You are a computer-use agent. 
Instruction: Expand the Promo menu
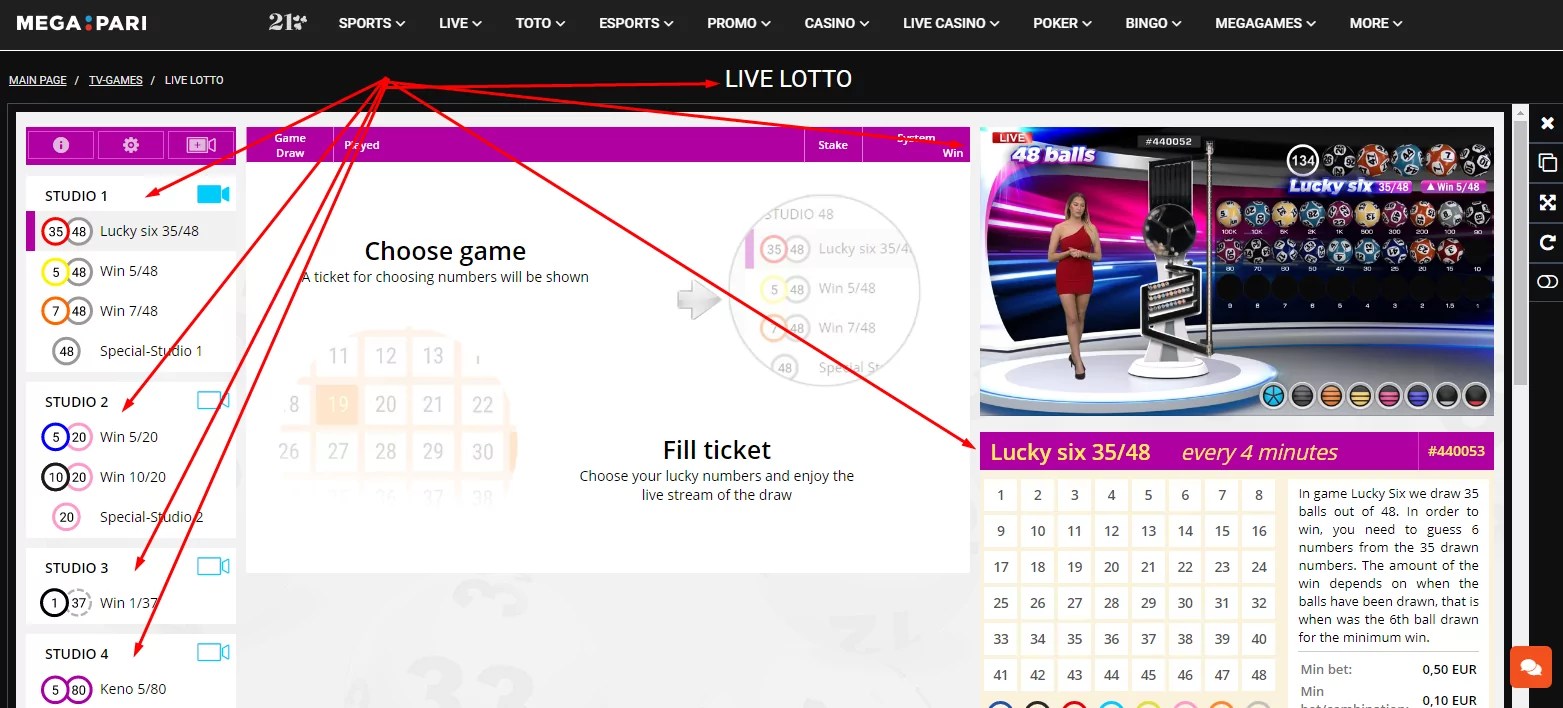(x=739, y=23)
